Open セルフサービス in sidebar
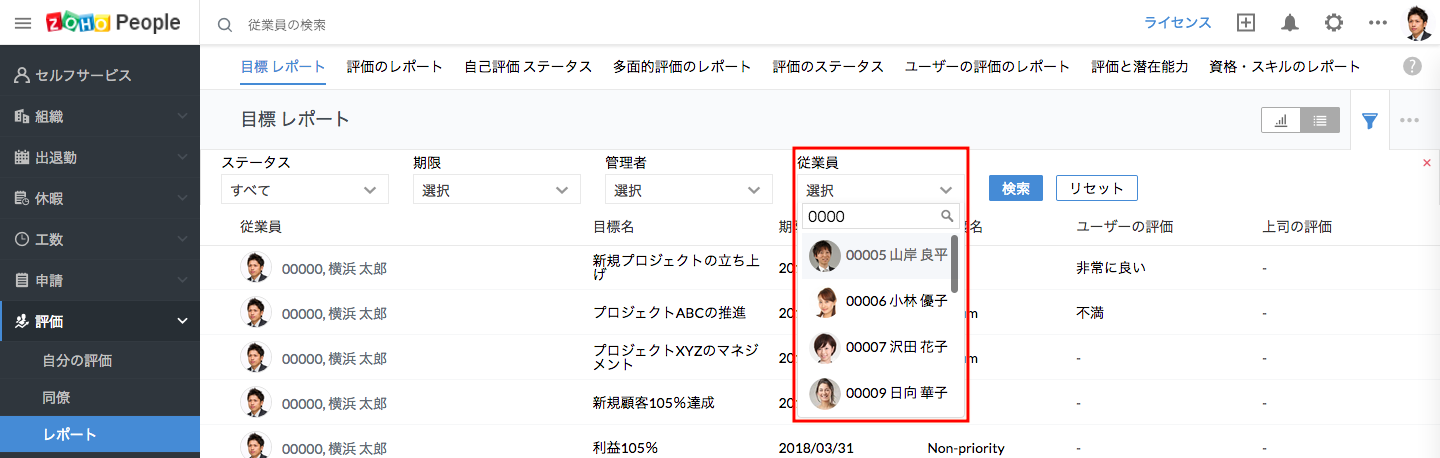 pyautogui.click(x=100, y=75)
